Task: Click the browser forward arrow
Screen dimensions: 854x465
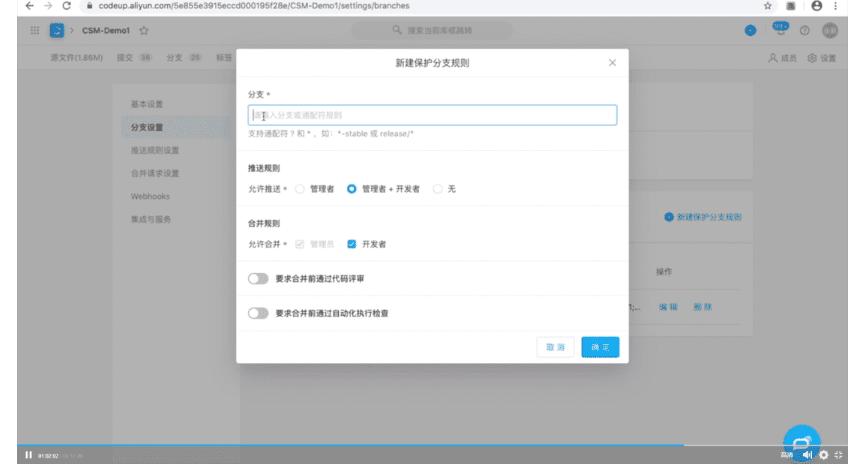Action: pyautogui.click(x=48, y=5)
